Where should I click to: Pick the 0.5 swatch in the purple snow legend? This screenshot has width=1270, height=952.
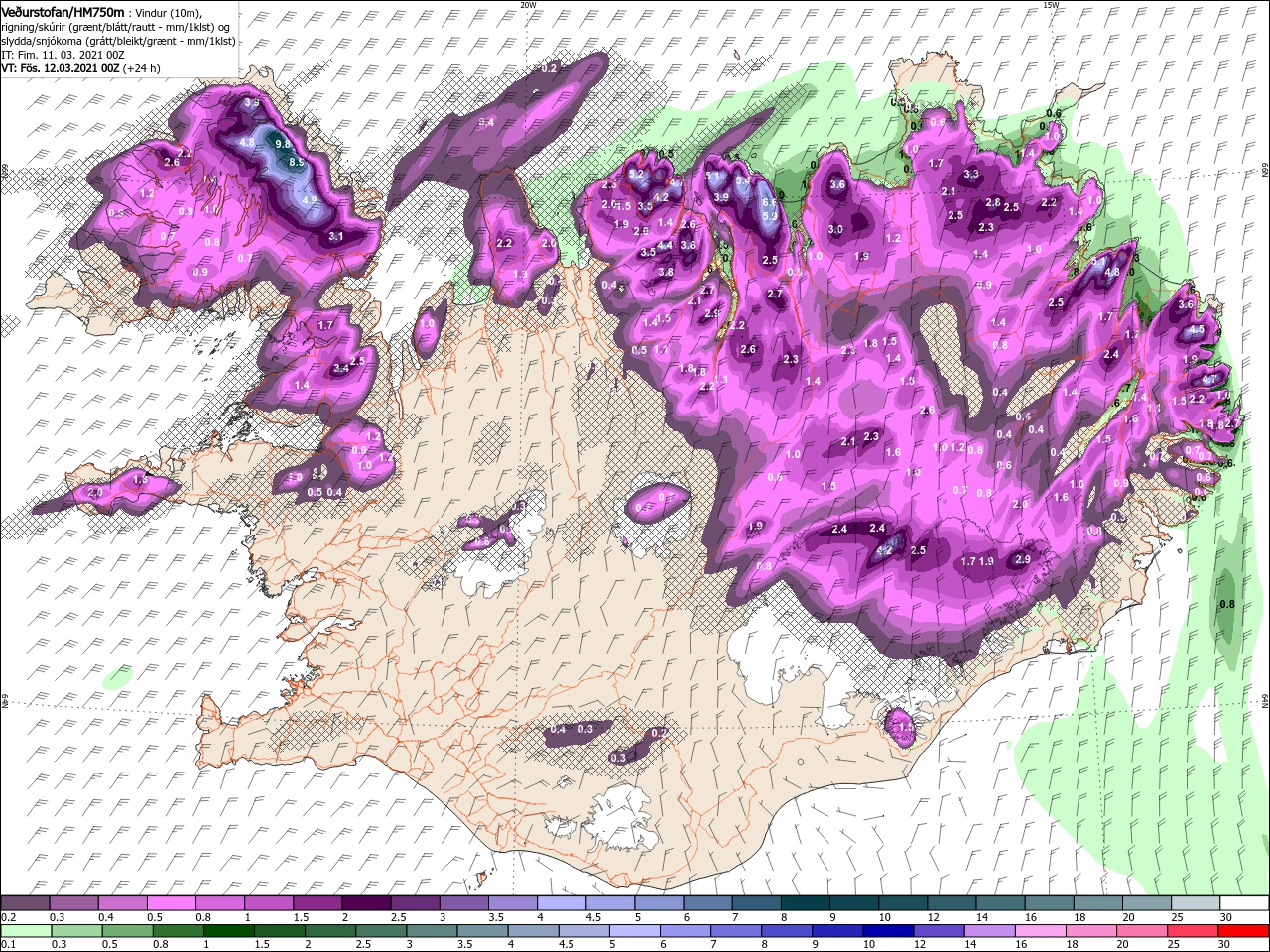click(173, 903)
